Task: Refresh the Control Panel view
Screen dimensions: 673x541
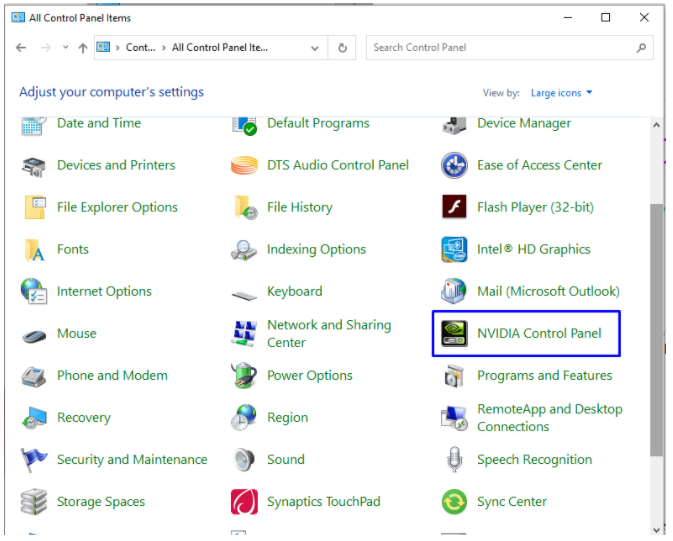Action: coord(342,48)
